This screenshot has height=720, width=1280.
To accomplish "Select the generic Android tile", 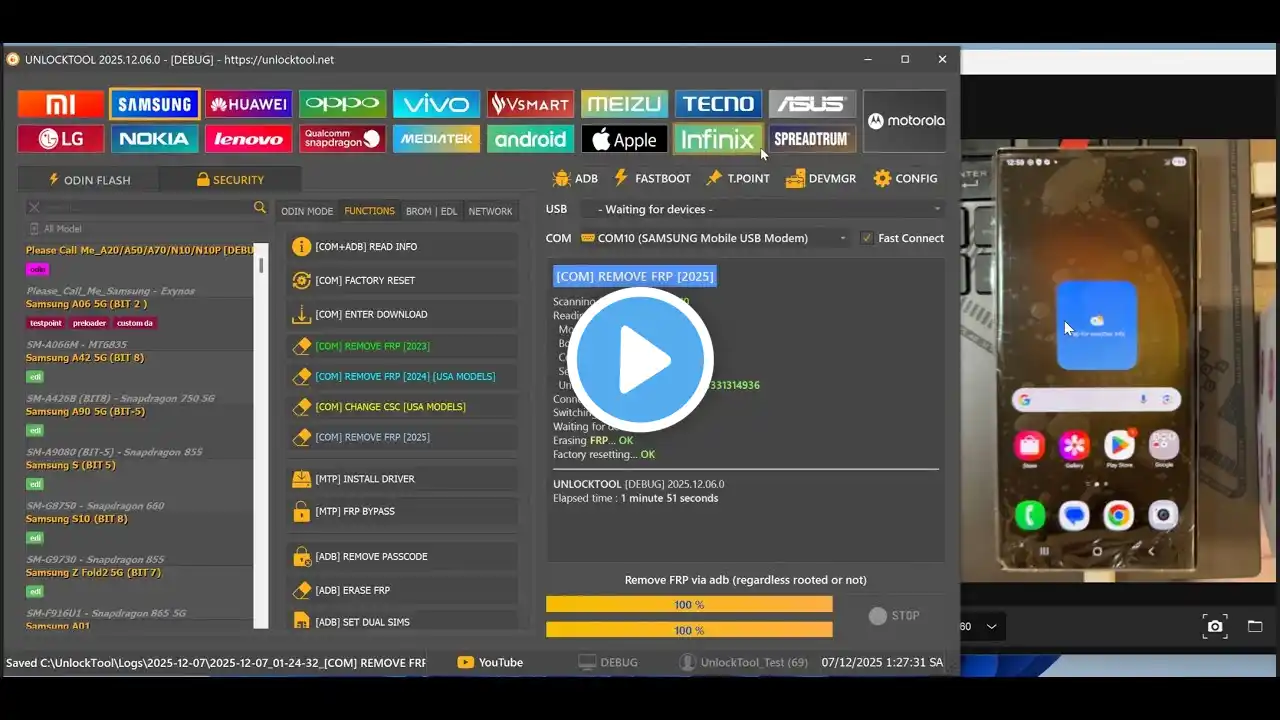I will pyautogui.click(x=530, y=139).
